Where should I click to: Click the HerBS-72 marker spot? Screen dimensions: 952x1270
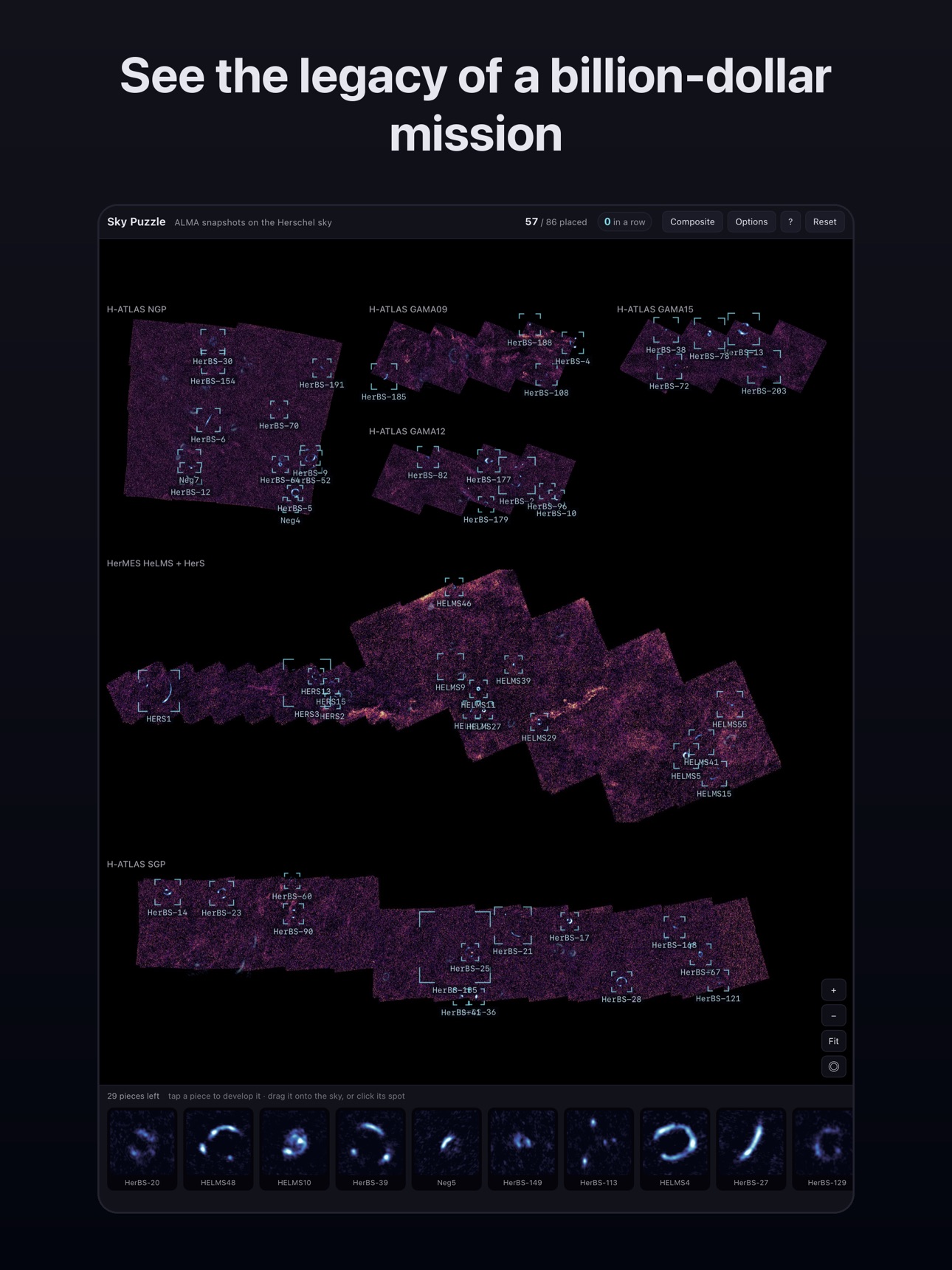point(669,368)
